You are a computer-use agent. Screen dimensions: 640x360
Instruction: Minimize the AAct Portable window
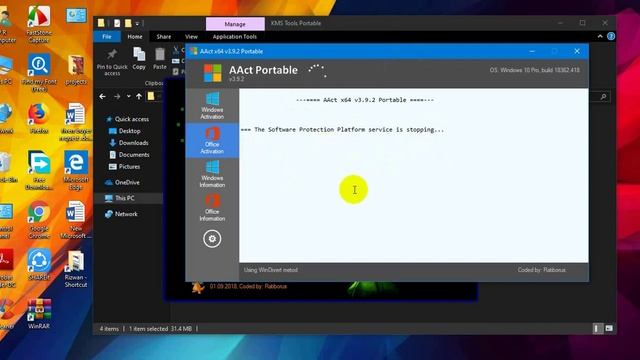pyautogui.click(x=532, y=51)
